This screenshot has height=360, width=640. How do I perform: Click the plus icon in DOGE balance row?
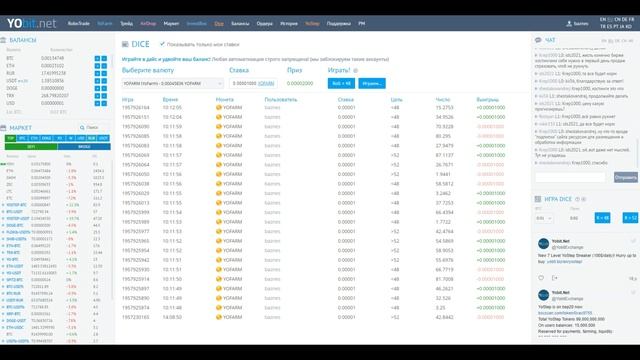[x=97, y=88]
